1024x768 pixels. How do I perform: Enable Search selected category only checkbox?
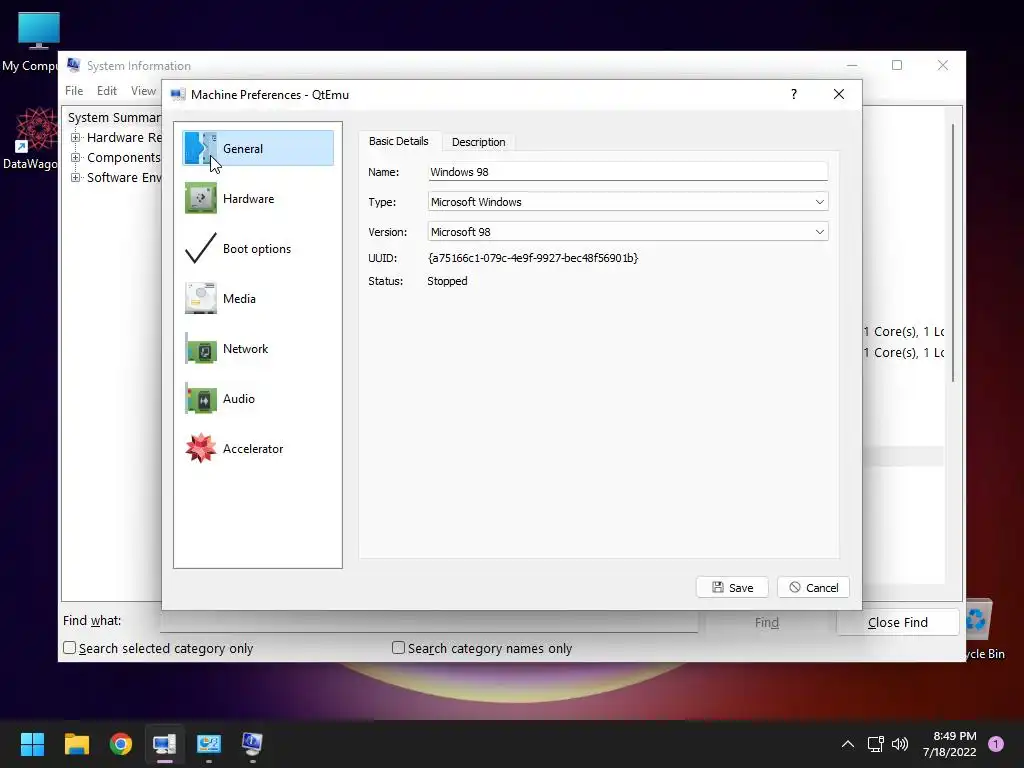pyautogui.click(x=70, y=647)
